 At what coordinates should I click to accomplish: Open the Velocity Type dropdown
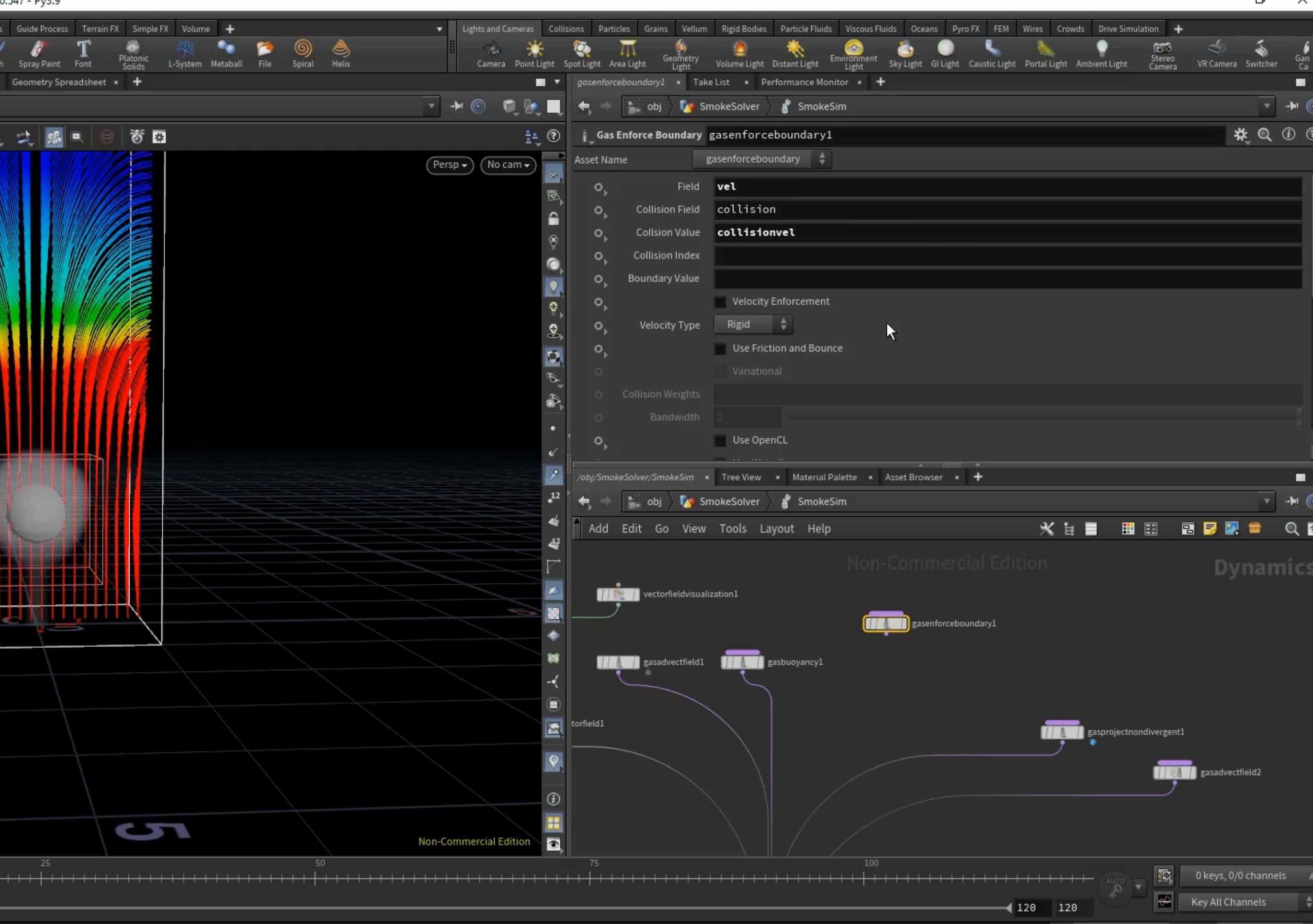click(753, 325)
